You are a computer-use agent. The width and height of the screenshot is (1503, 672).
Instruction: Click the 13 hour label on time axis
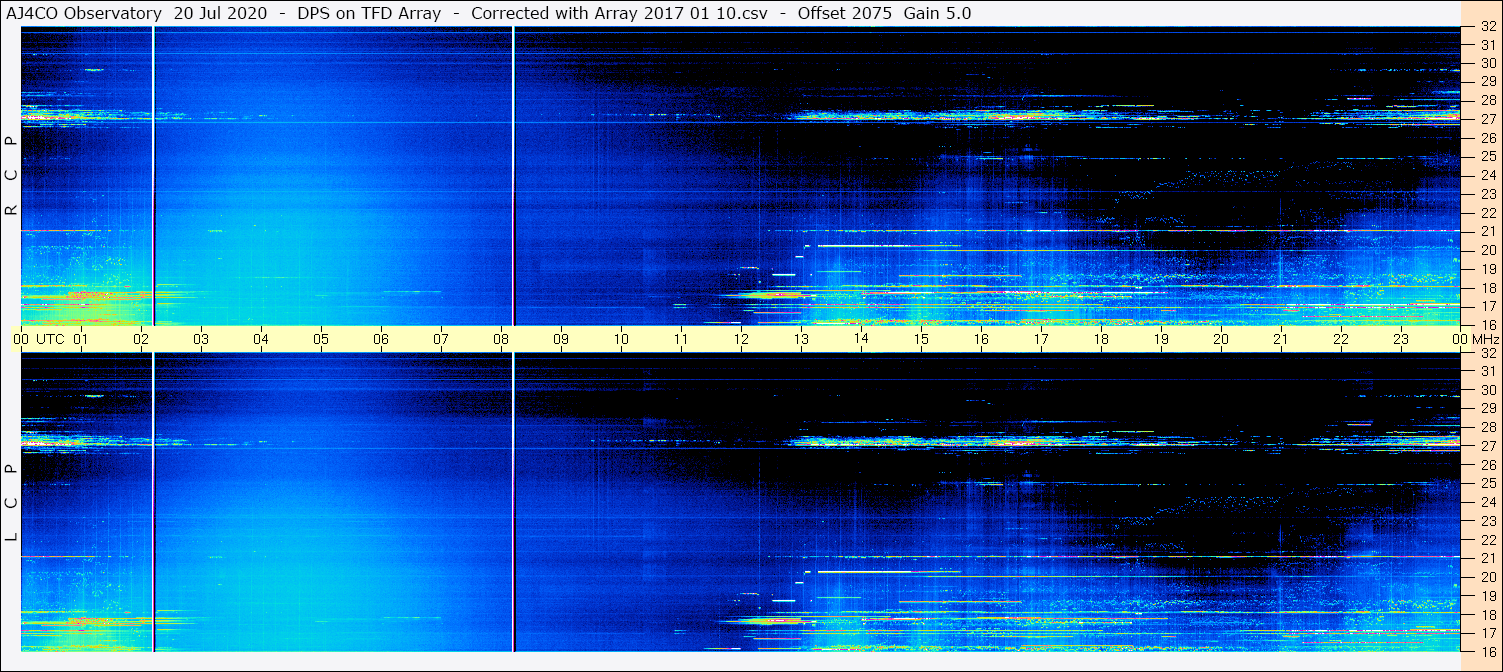[801, 339]
